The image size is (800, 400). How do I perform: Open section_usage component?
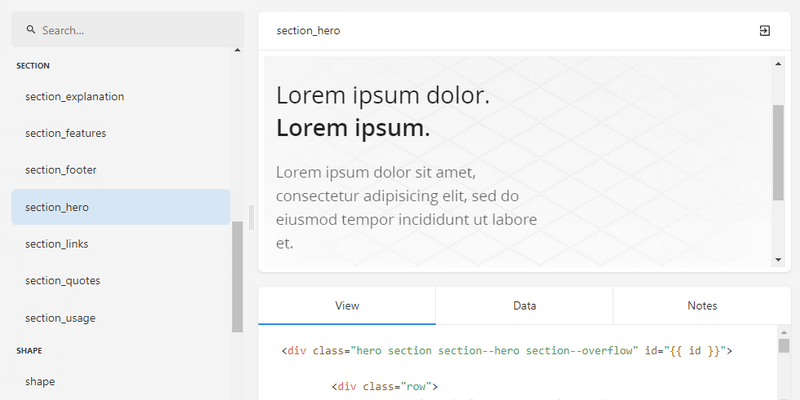(x=60, y=318)
